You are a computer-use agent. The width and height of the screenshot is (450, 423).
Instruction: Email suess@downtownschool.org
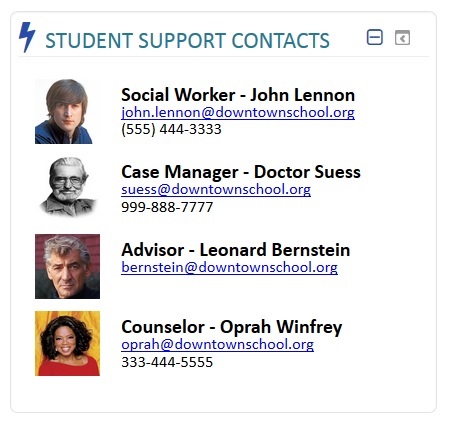pyautogui.click(x=216, y=190)
